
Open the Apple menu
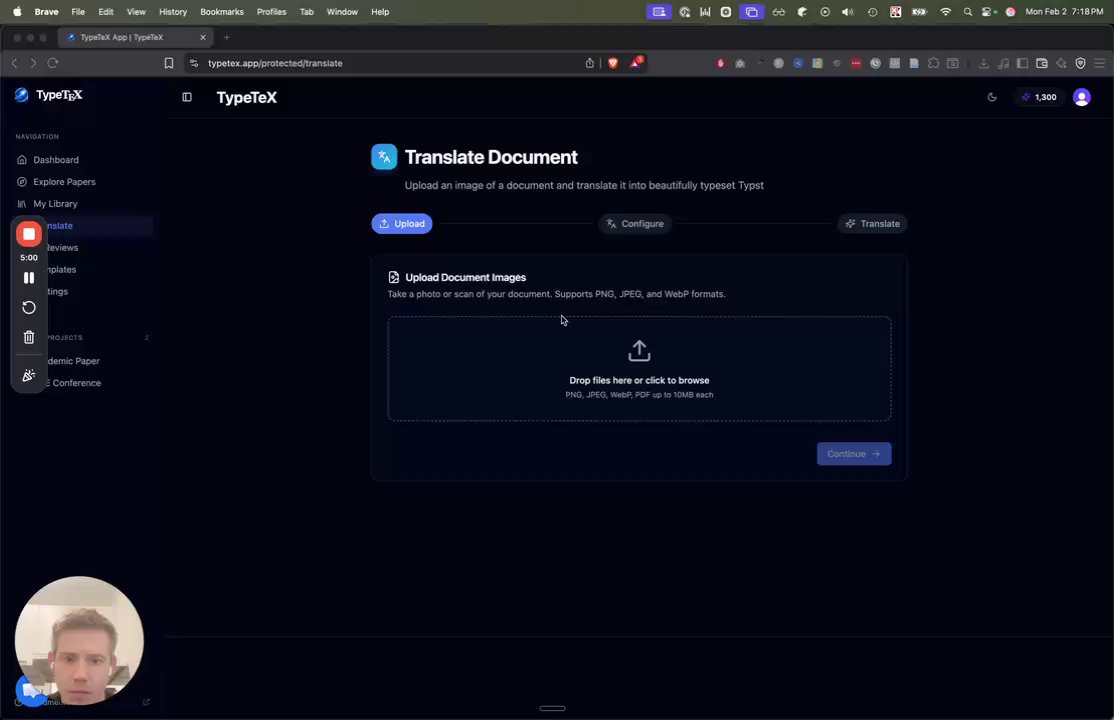coord(17,12)
